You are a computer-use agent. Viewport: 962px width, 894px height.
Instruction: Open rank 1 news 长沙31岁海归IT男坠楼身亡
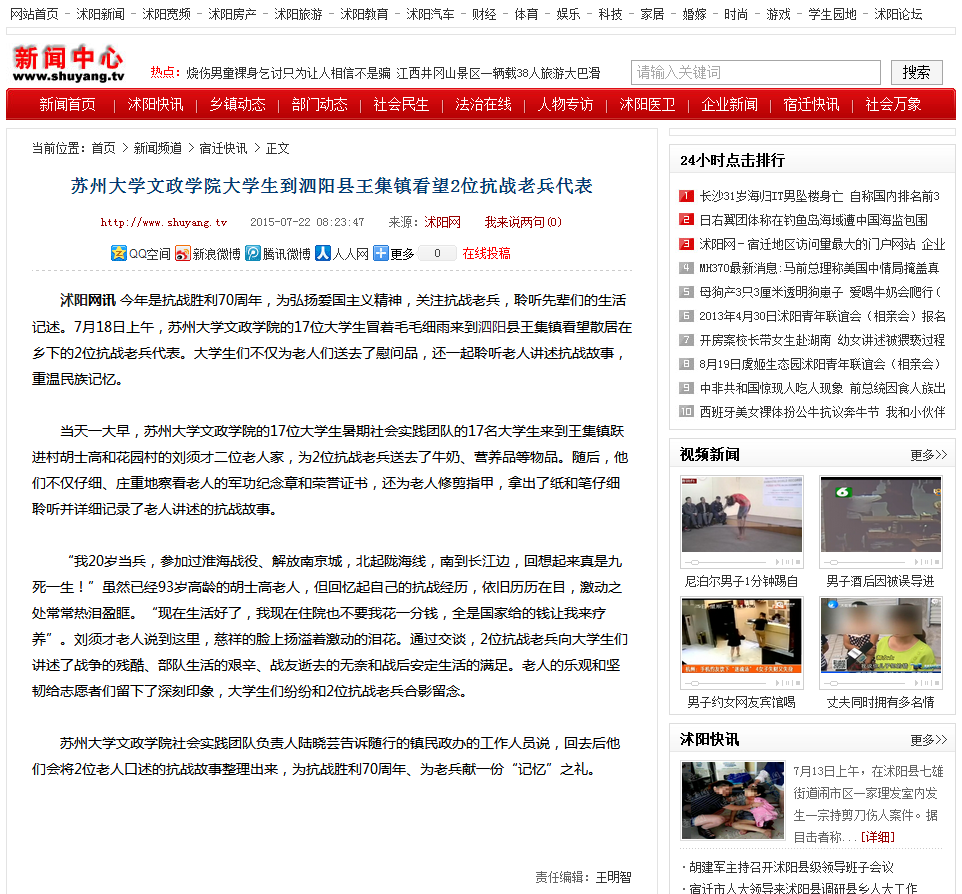coord(769,196)
